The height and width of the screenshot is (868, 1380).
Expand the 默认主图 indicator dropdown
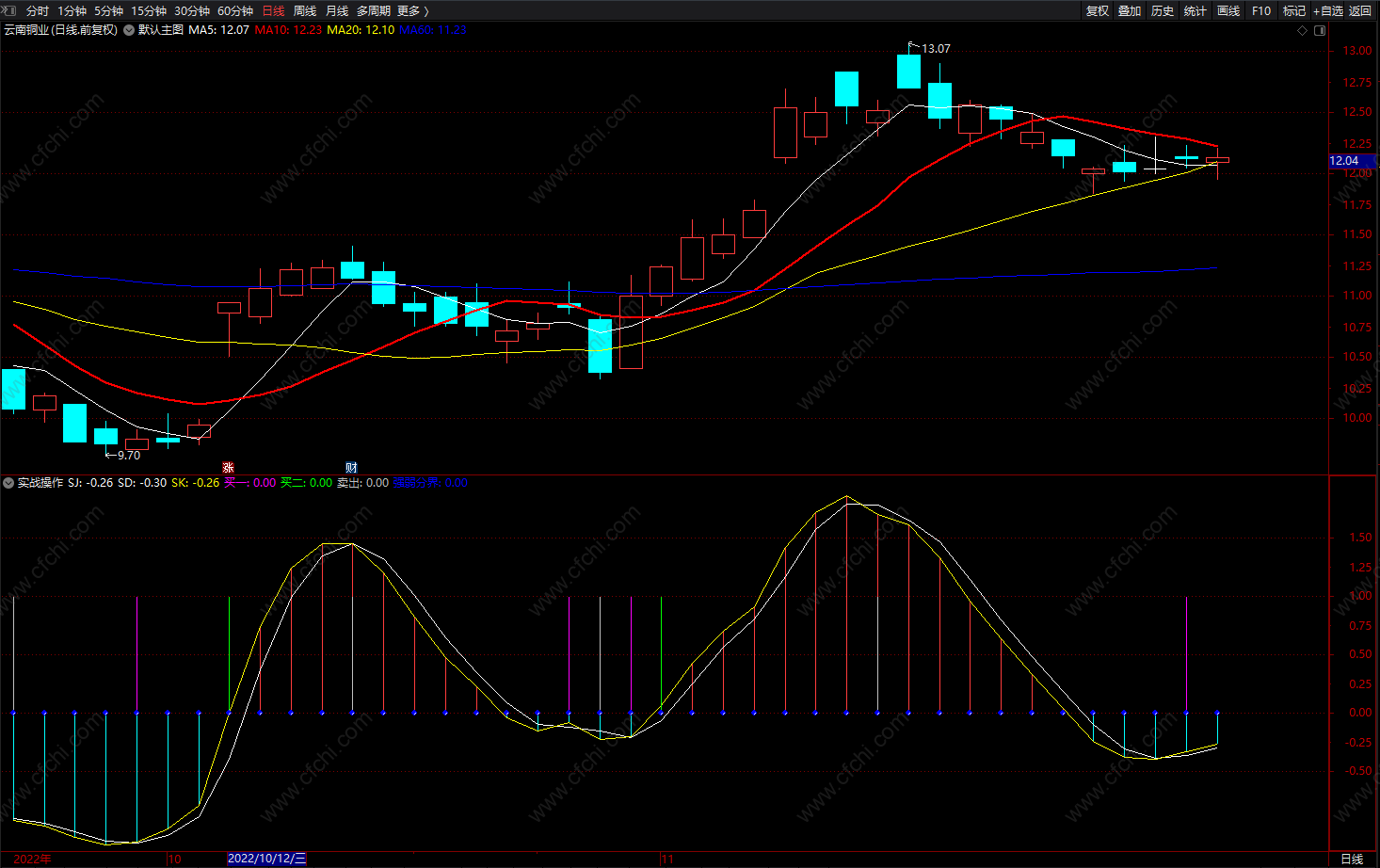pyautogui.click(x=129, y=30)
